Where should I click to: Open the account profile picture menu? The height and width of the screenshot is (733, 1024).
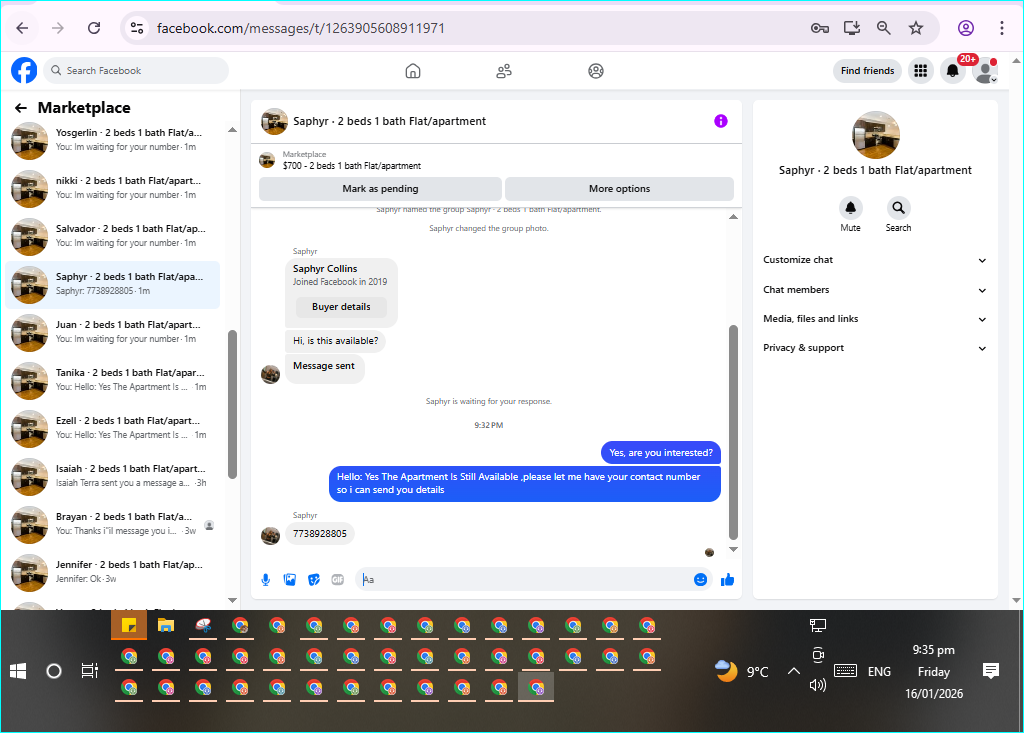point(985,71)
